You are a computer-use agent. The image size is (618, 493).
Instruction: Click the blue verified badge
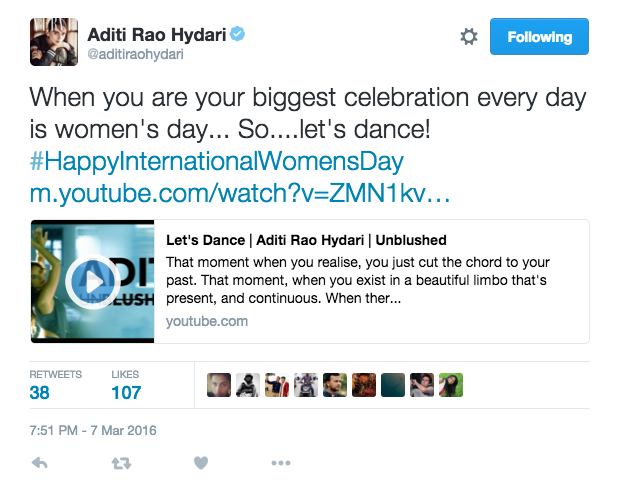(x=238, y=35)
